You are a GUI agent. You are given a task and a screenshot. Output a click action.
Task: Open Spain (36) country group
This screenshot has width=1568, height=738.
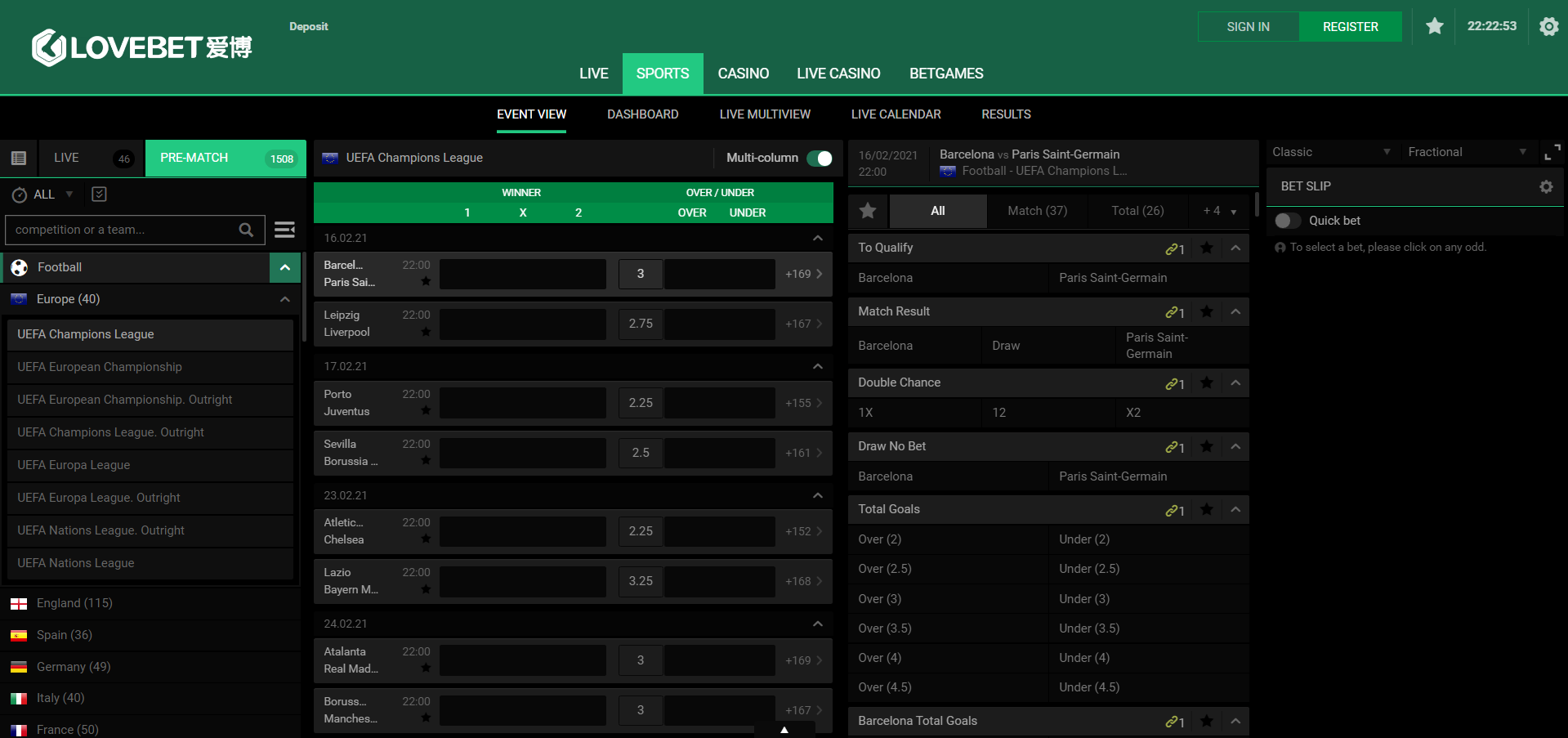point(150,635)
